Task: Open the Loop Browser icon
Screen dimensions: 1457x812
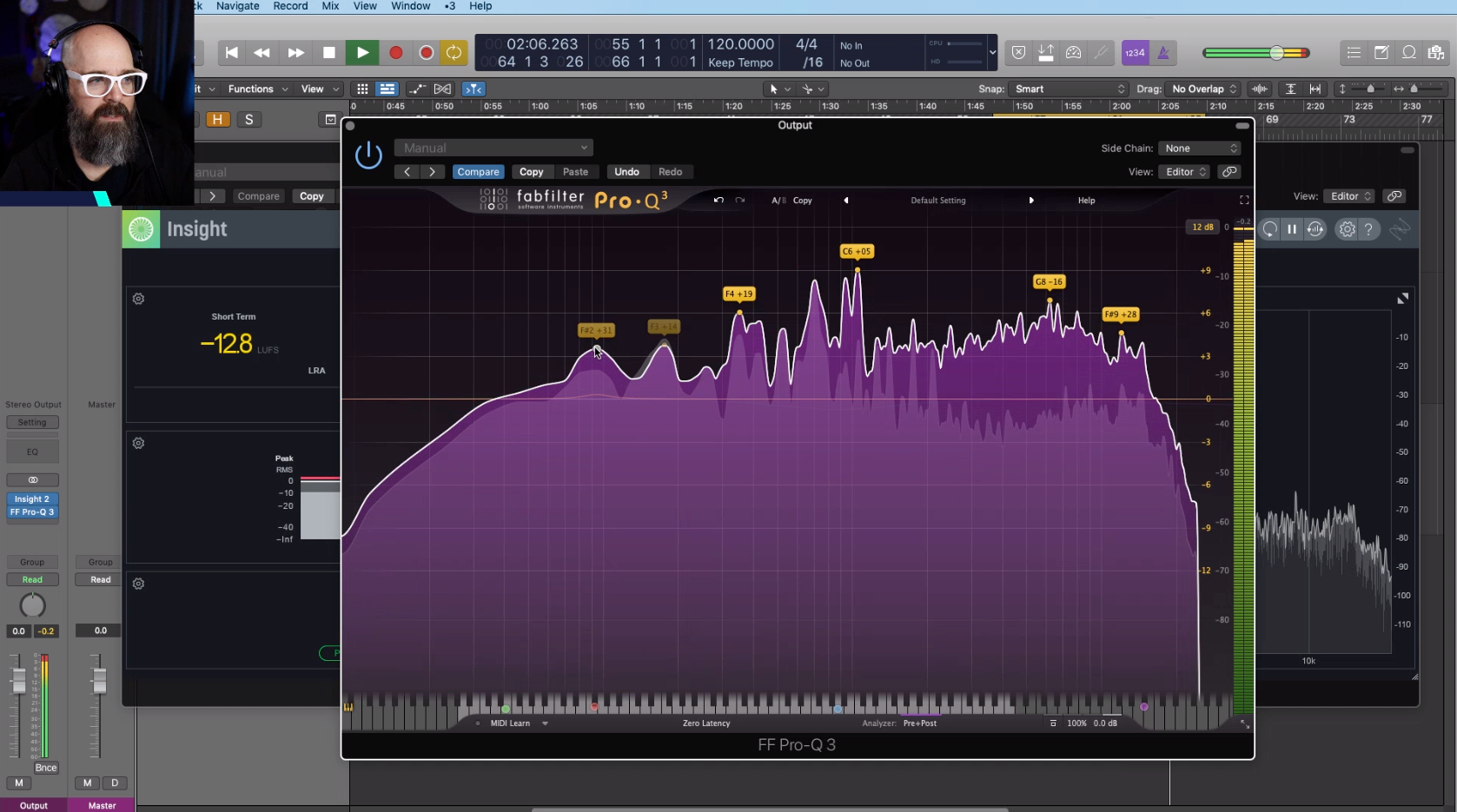Action: (x=1409, y=53)
